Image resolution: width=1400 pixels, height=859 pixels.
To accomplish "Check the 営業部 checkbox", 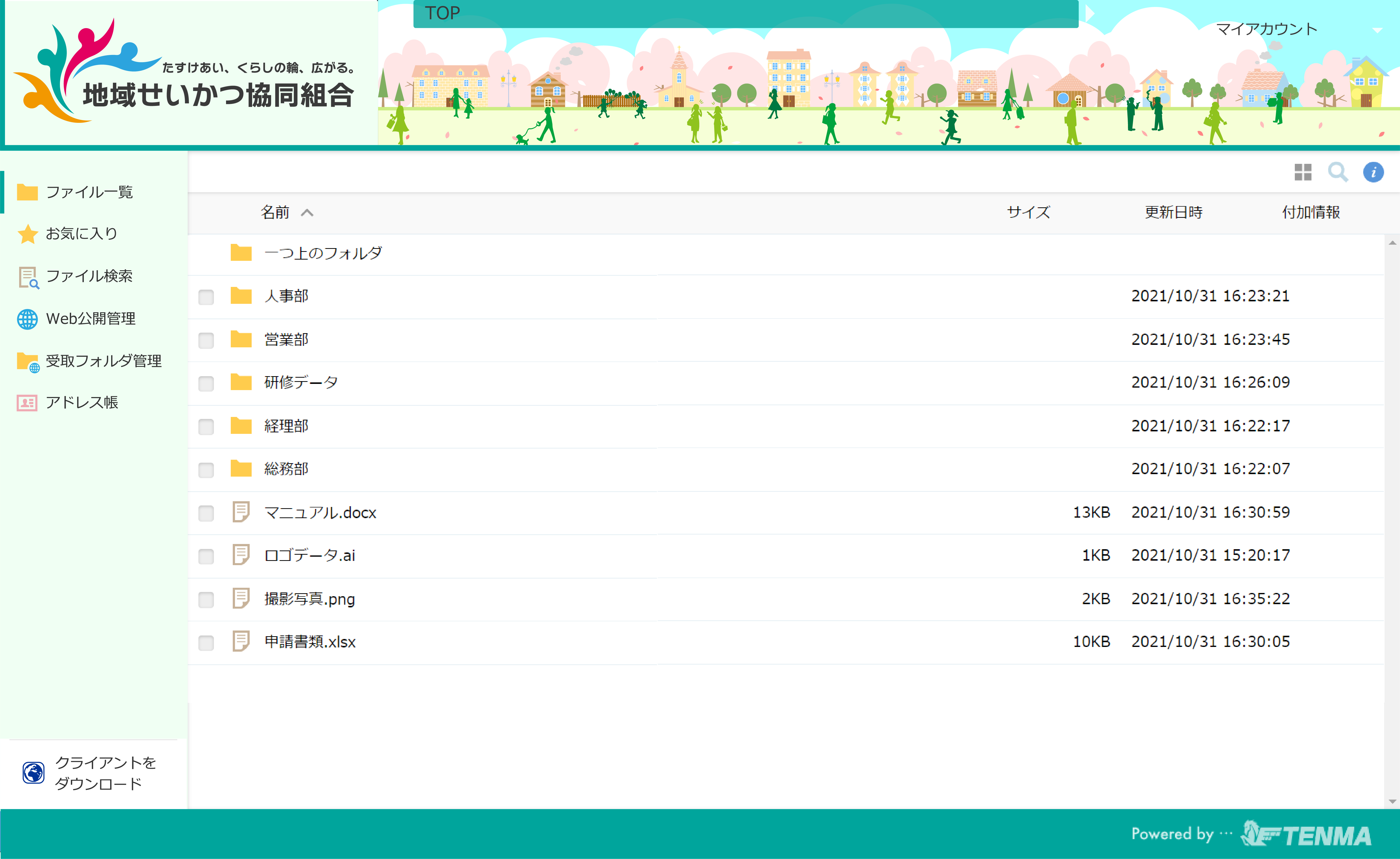I will 206,340.
